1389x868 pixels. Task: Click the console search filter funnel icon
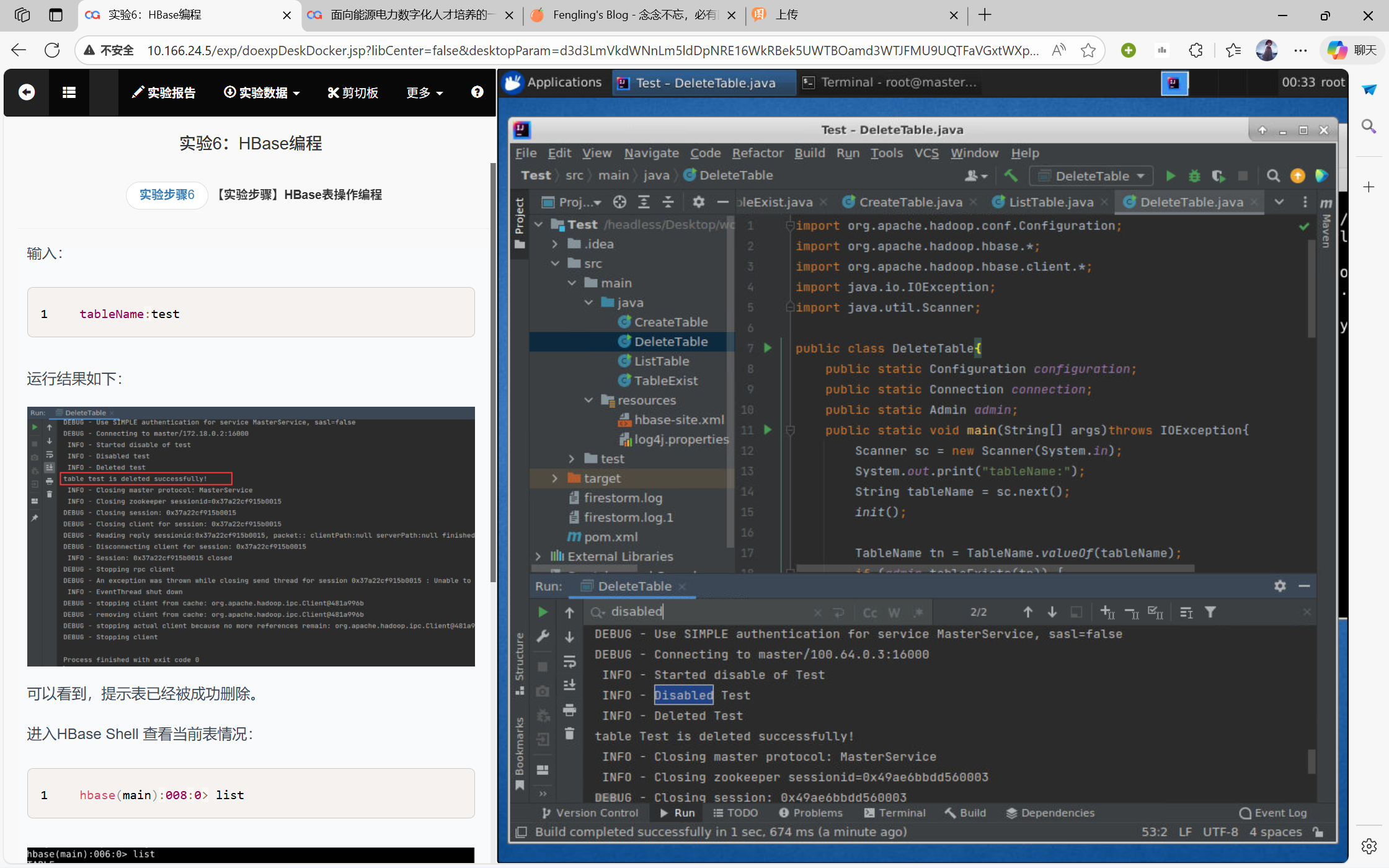click(1210, 613)
